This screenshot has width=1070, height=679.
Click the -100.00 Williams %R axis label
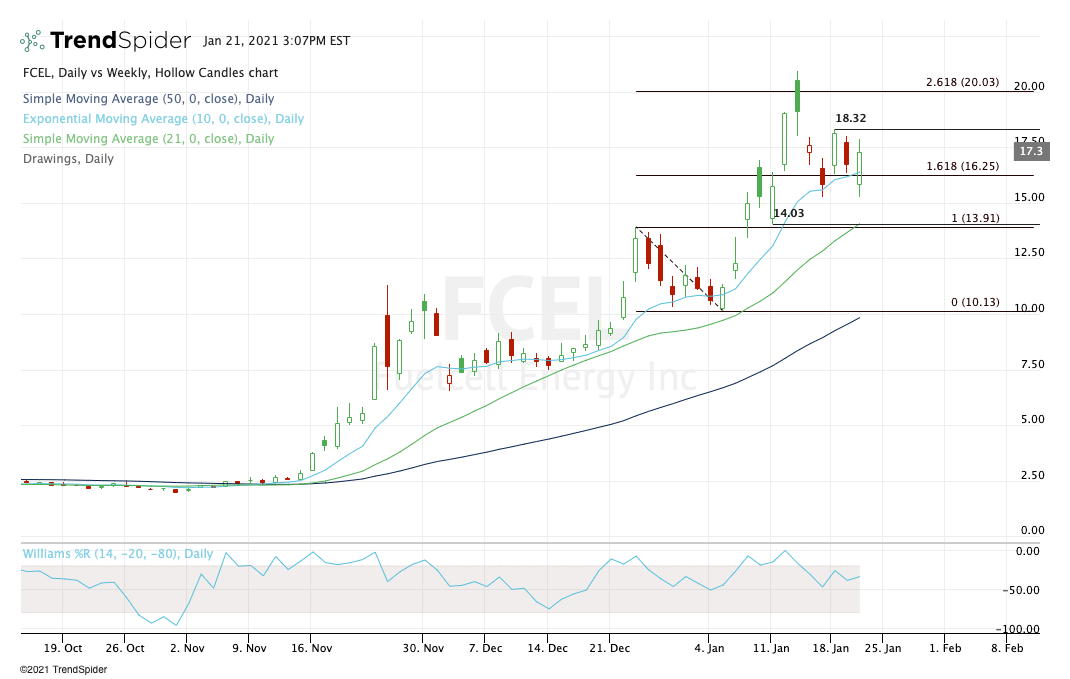tap(1017, 629)
